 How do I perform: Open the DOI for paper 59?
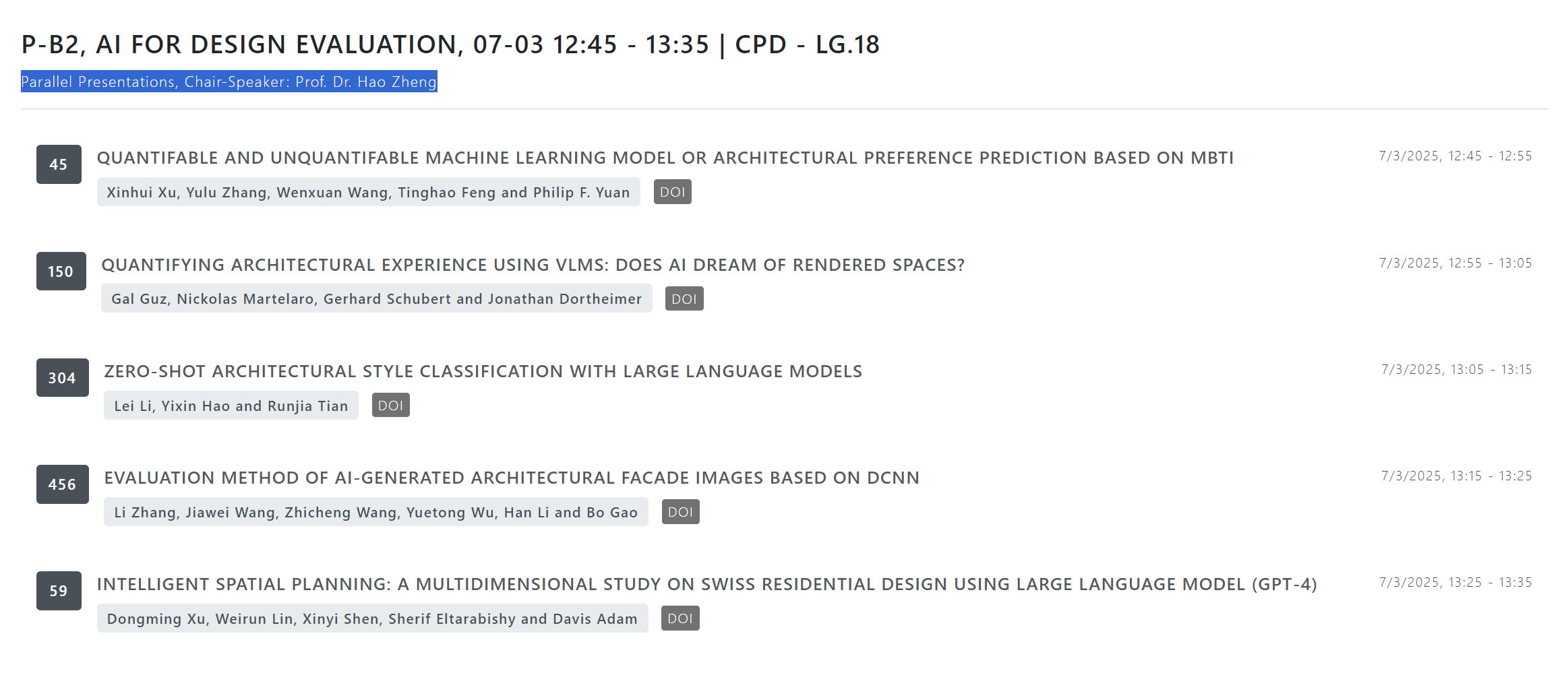pyautogui.click(x=680, y=618)
